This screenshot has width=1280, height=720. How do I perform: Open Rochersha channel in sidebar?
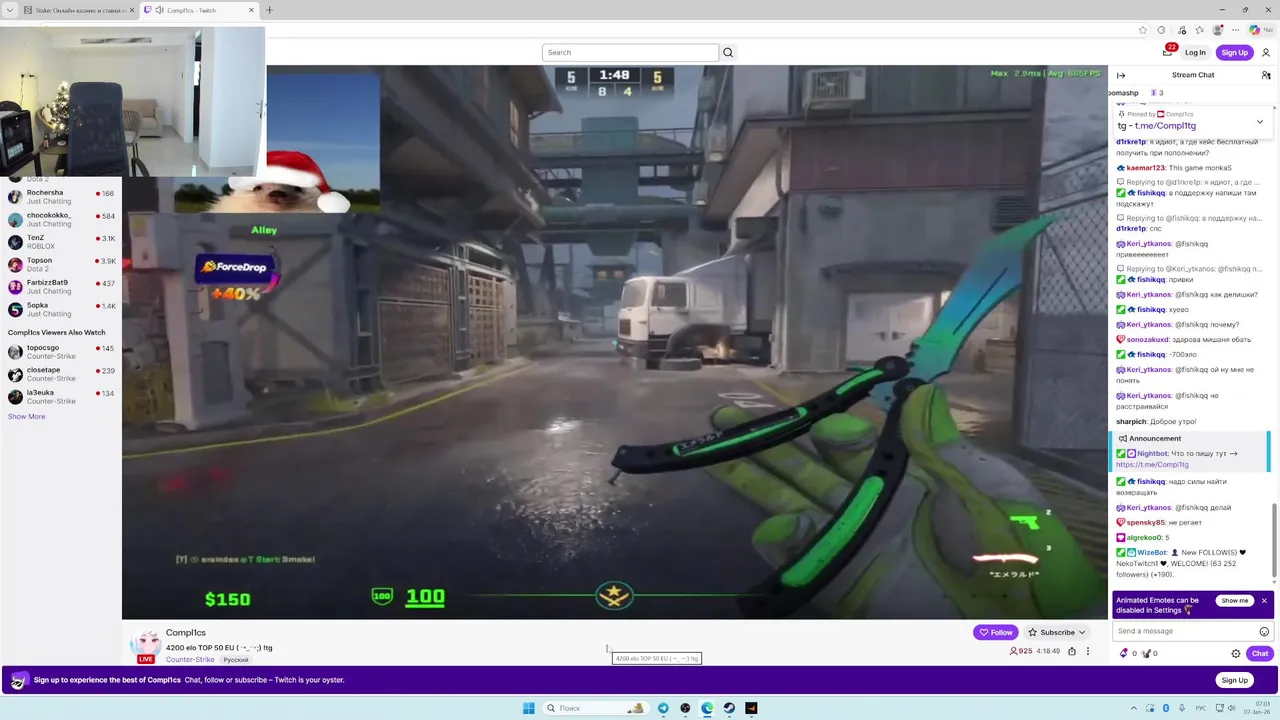coord(61,197)
